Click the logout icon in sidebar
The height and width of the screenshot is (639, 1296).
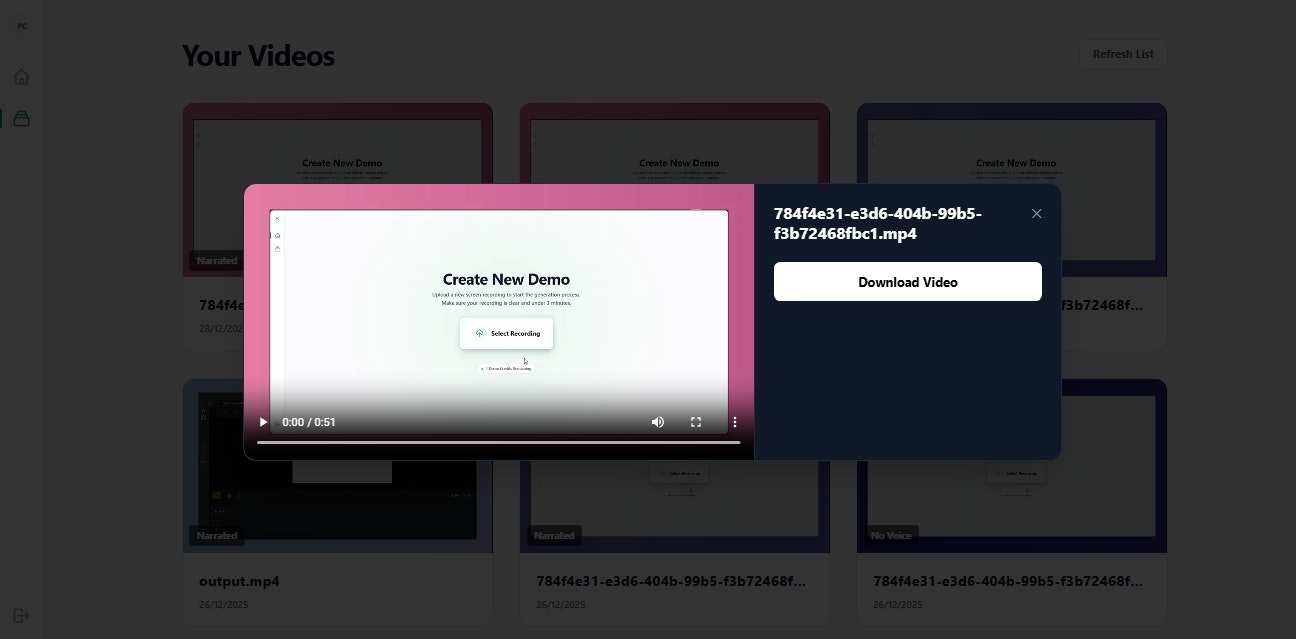21,616
